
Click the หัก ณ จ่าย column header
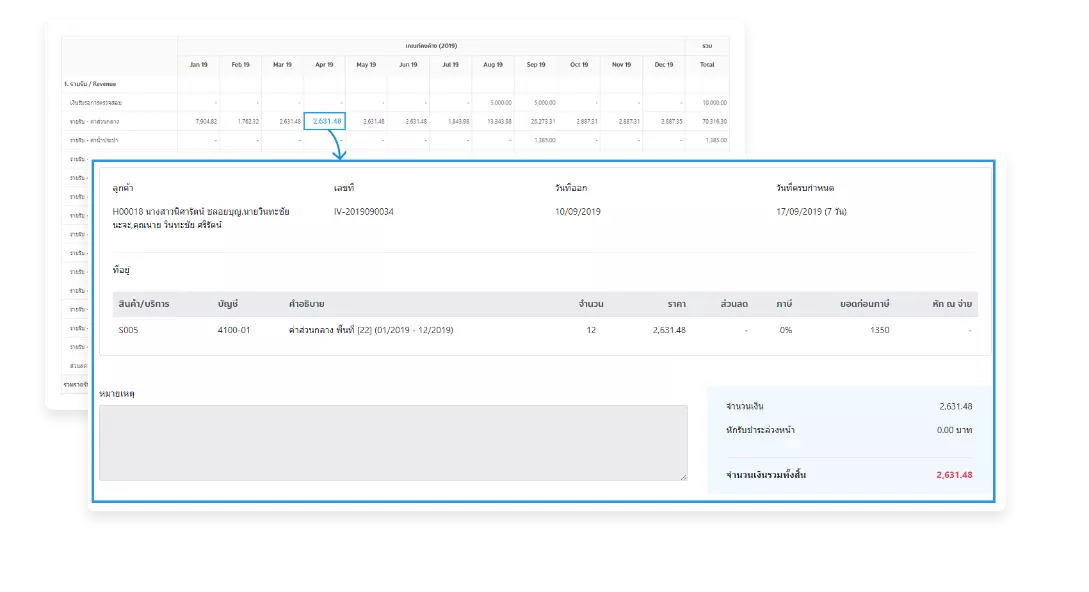pyautogui.click(x=951, y=304)
